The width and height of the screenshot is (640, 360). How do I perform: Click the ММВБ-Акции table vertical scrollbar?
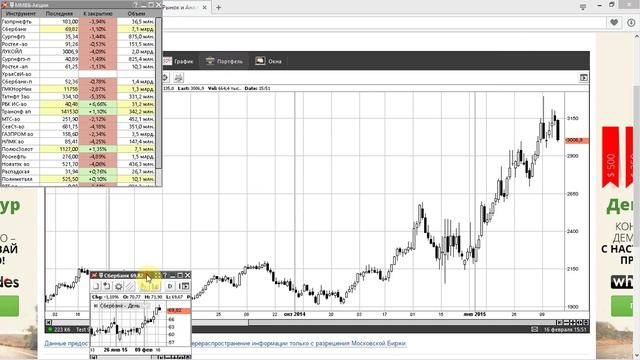(159, 94)
